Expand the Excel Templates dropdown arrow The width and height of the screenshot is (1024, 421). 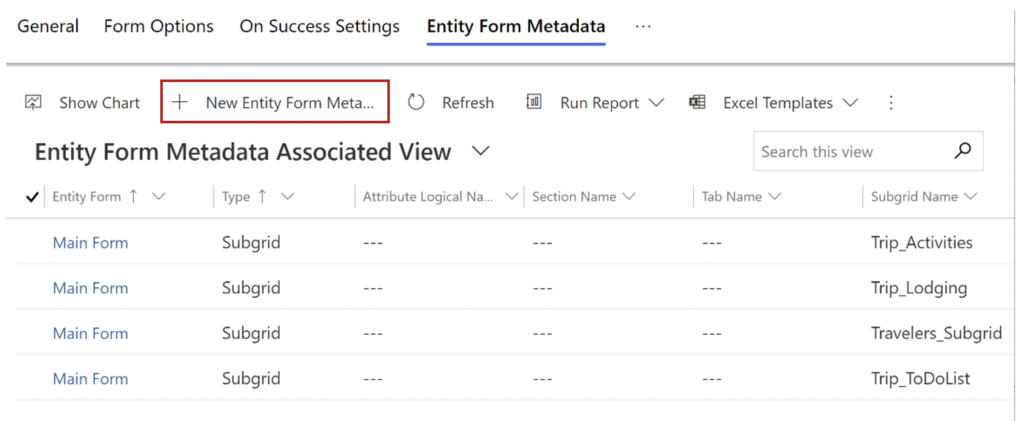850,103
